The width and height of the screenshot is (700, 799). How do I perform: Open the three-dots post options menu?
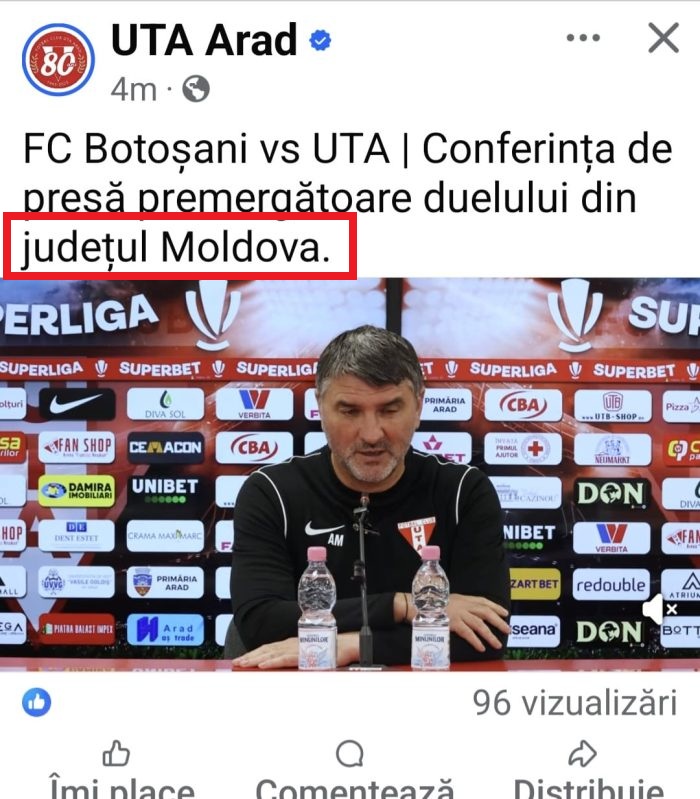[583, 38]
